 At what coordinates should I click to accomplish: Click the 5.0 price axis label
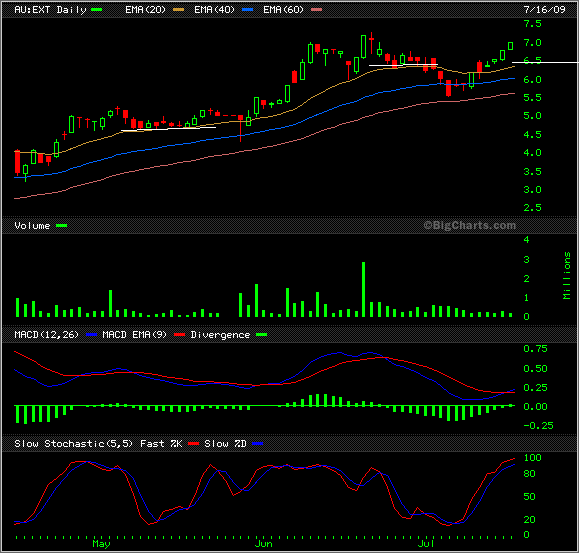click(532, 116)
